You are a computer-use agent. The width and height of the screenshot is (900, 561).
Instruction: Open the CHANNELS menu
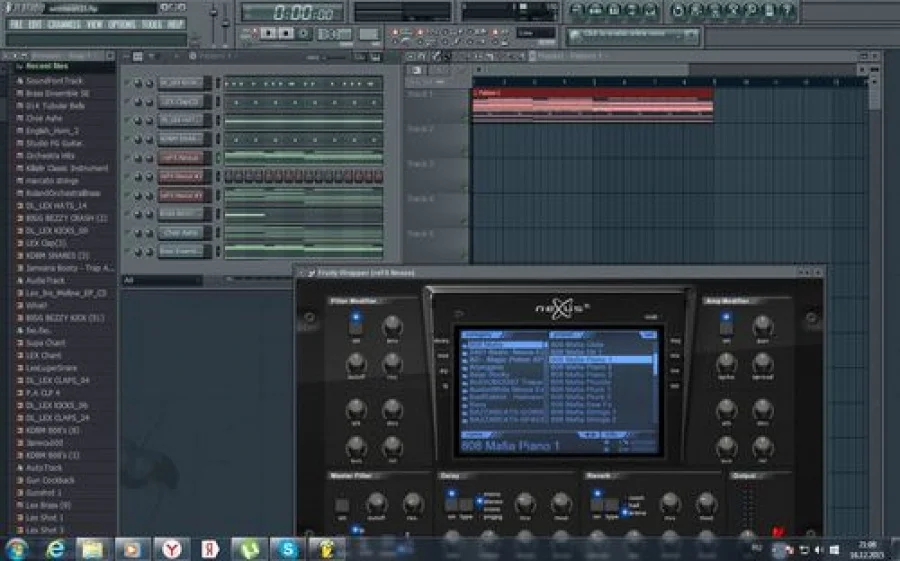coord(64,24)
